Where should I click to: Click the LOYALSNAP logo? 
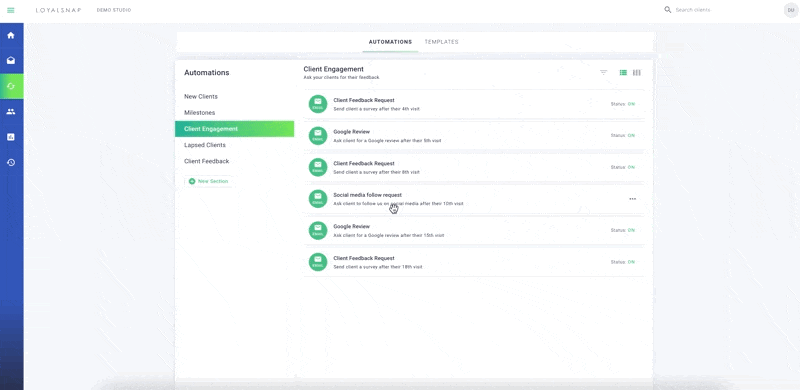[58, 10]
